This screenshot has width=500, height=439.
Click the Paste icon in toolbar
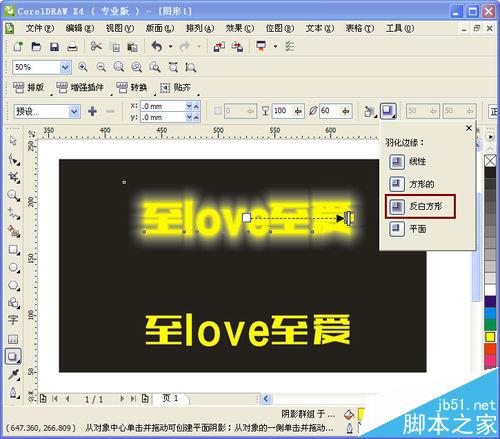133,47
